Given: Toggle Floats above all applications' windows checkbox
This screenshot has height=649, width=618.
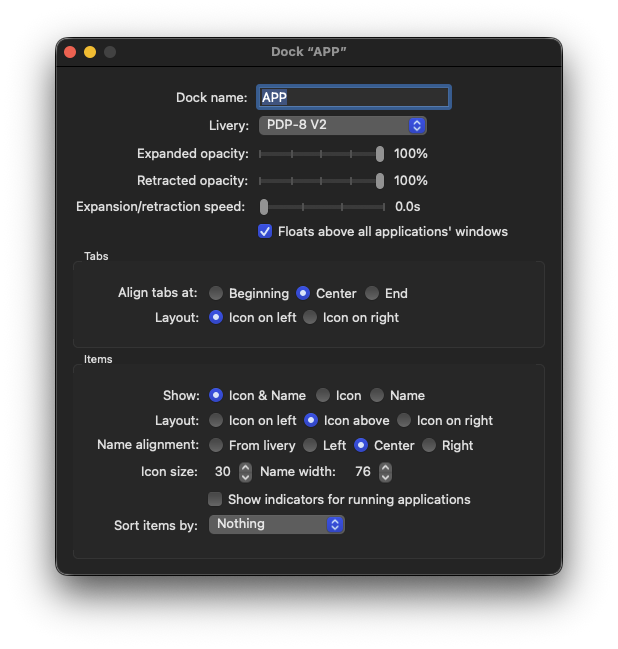Looking at the screenshot, I should coord(265,231).
